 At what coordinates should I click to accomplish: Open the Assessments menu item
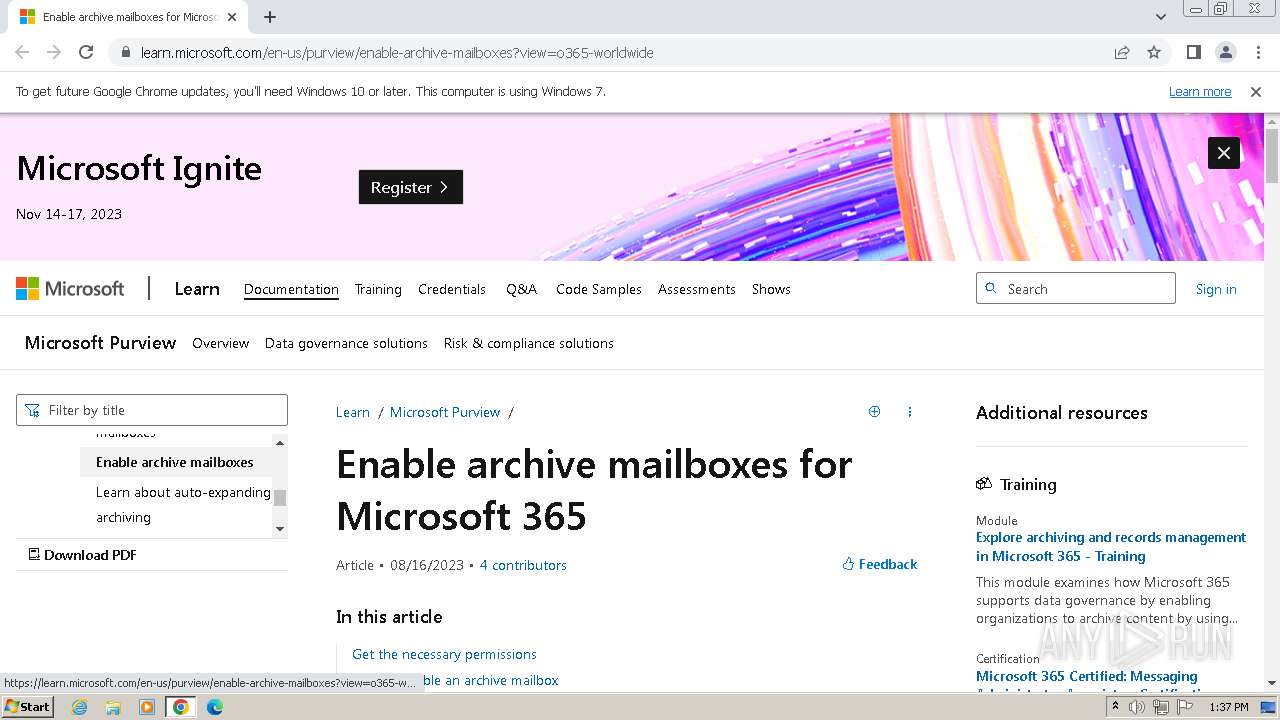(697, 289)
